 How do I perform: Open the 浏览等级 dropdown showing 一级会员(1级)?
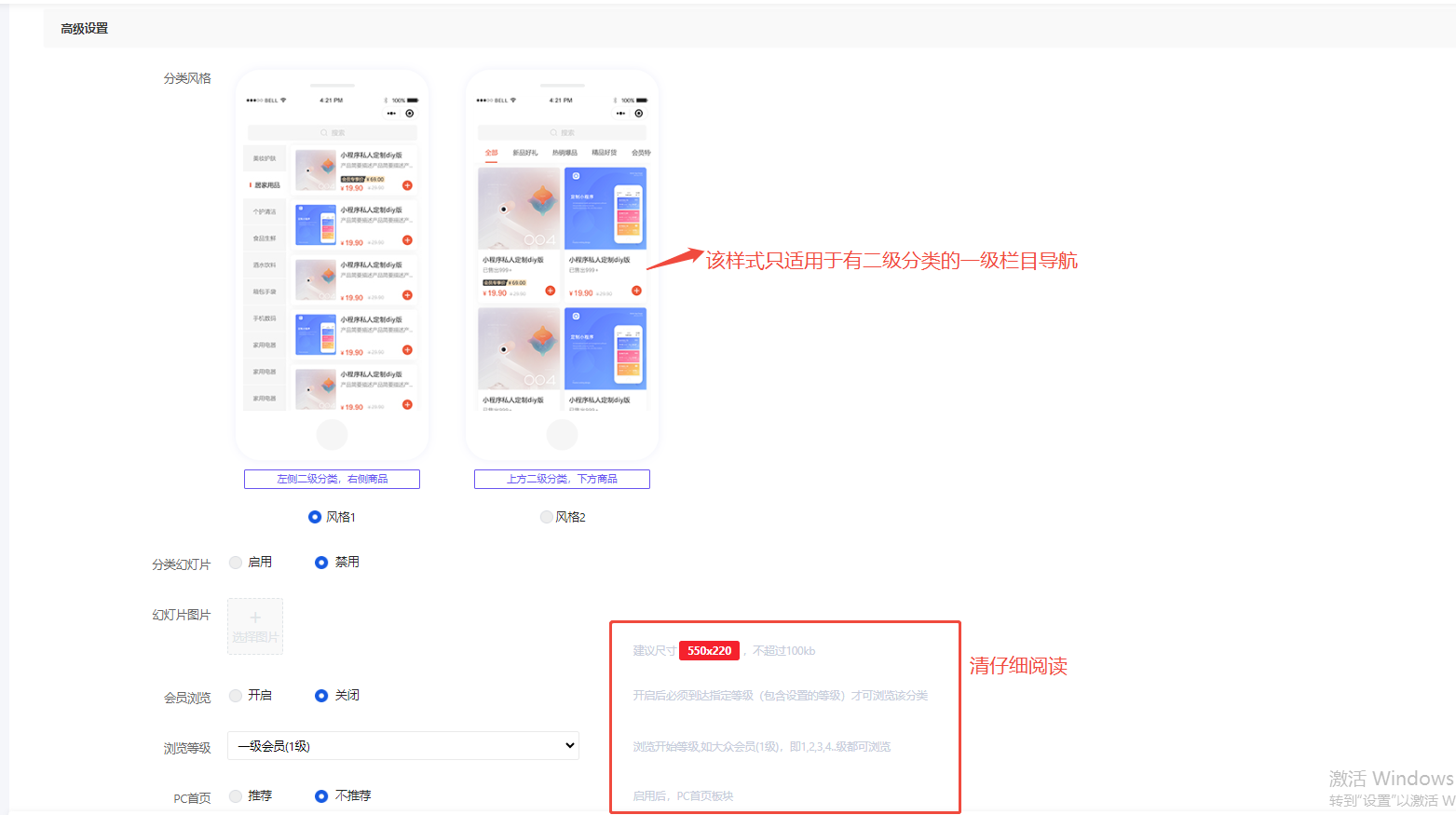(403, 746)
